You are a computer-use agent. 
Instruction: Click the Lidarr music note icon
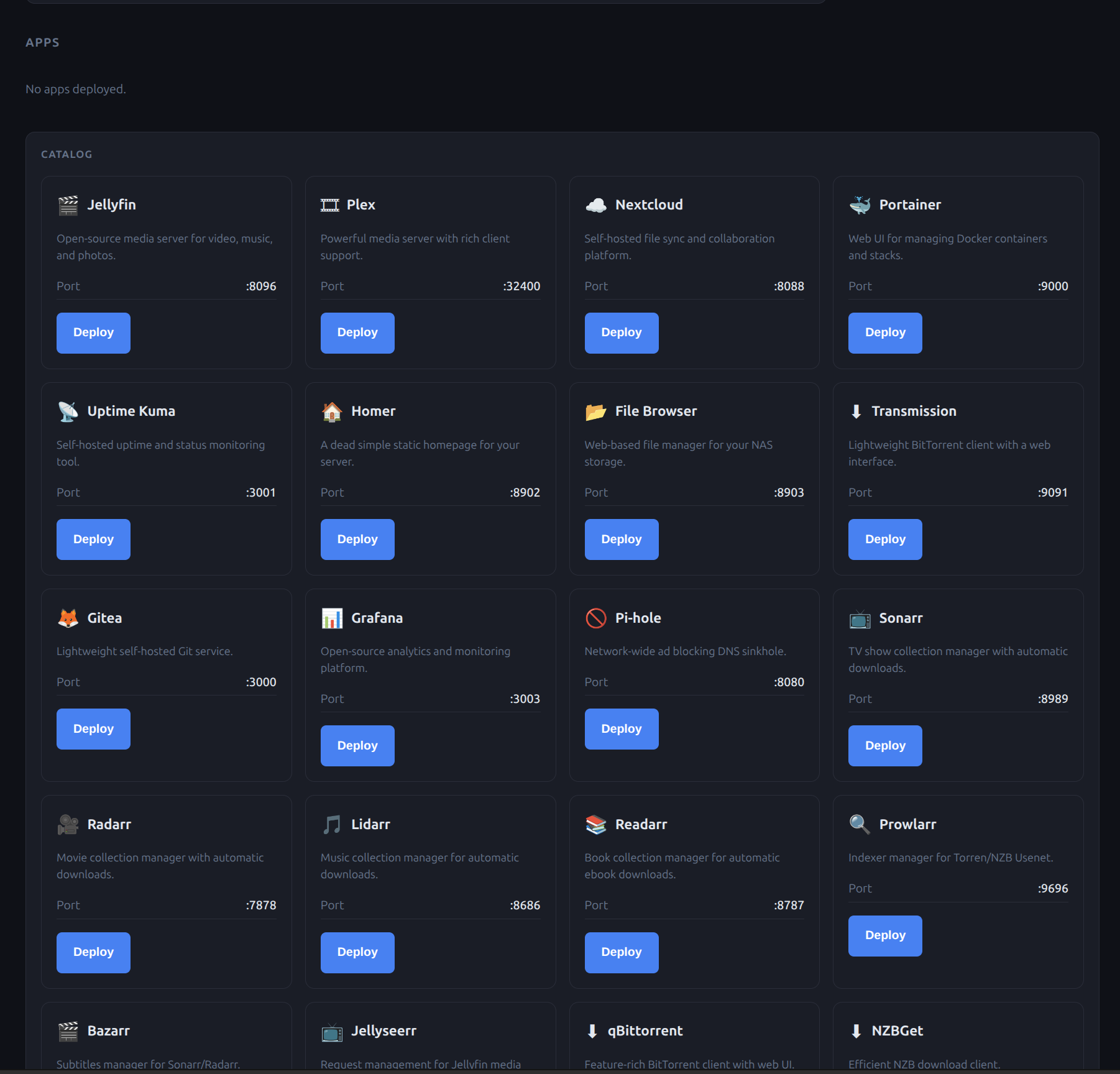pos(332,824)
